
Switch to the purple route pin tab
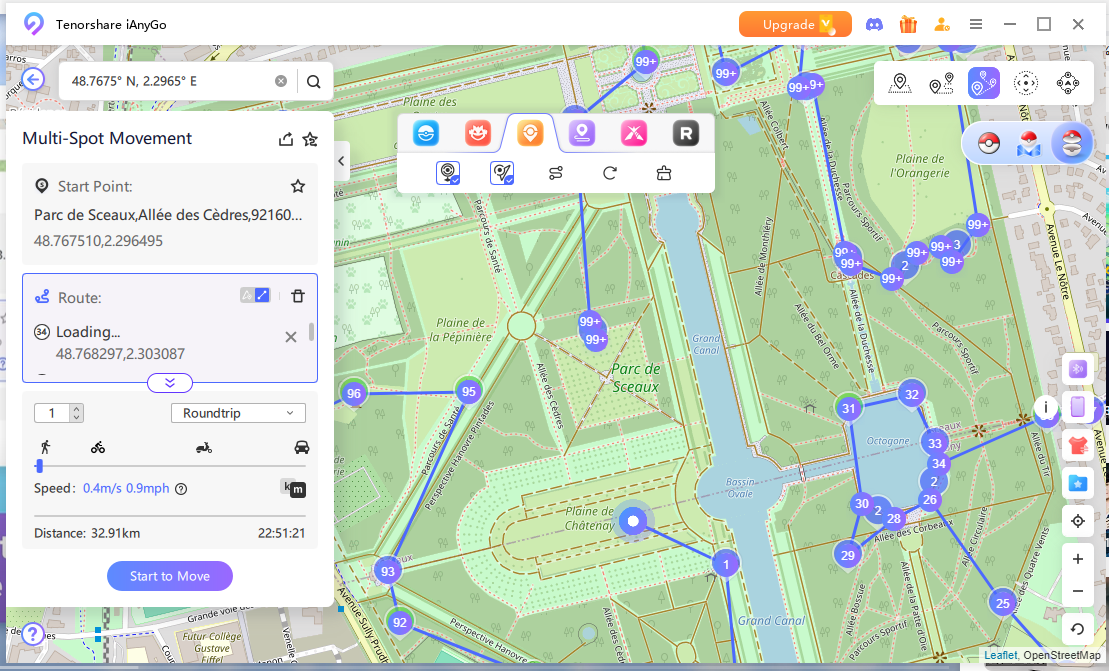[x=581, y=133]
